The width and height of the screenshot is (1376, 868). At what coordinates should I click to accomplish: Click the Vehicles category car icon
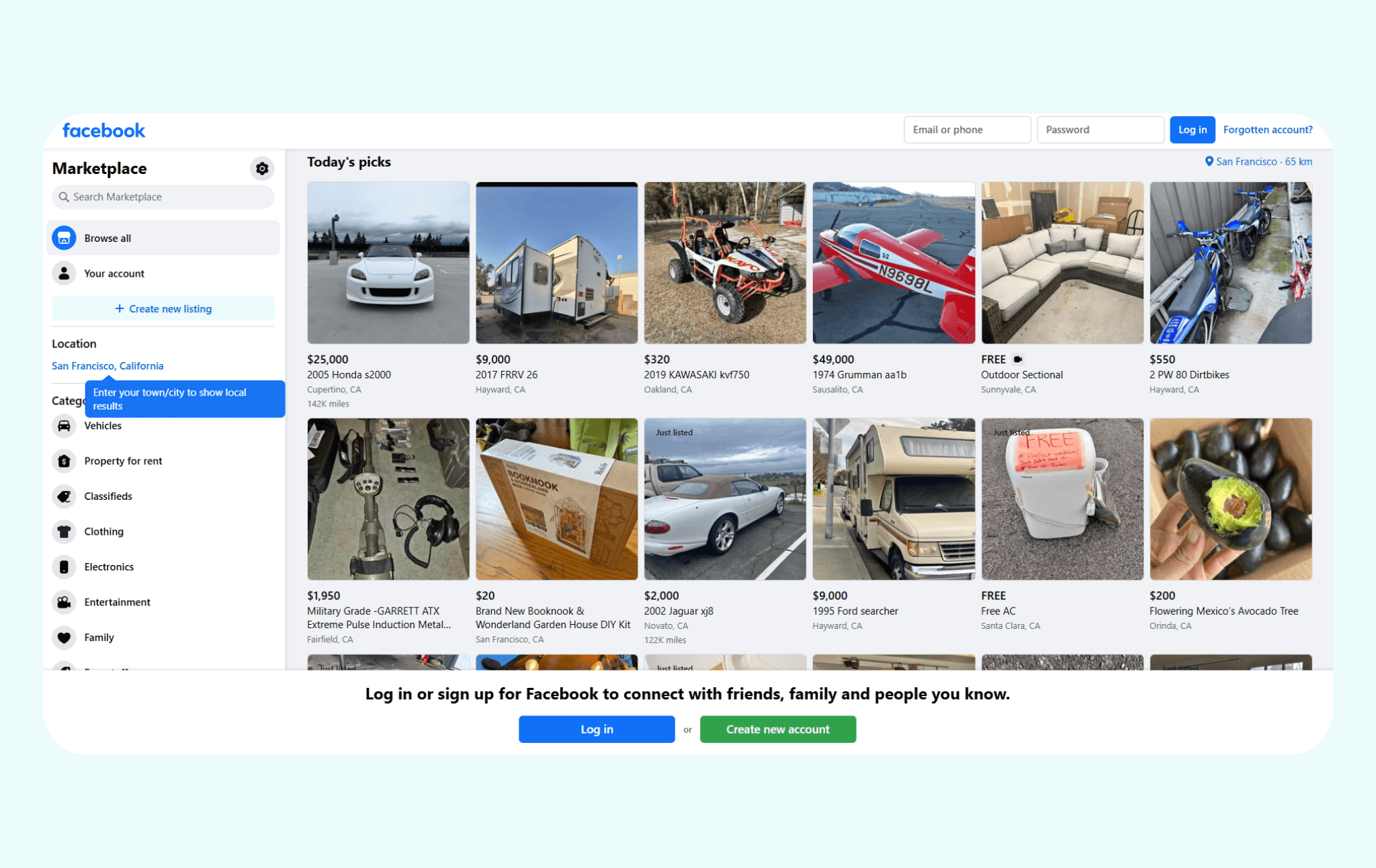click(64, 426)
